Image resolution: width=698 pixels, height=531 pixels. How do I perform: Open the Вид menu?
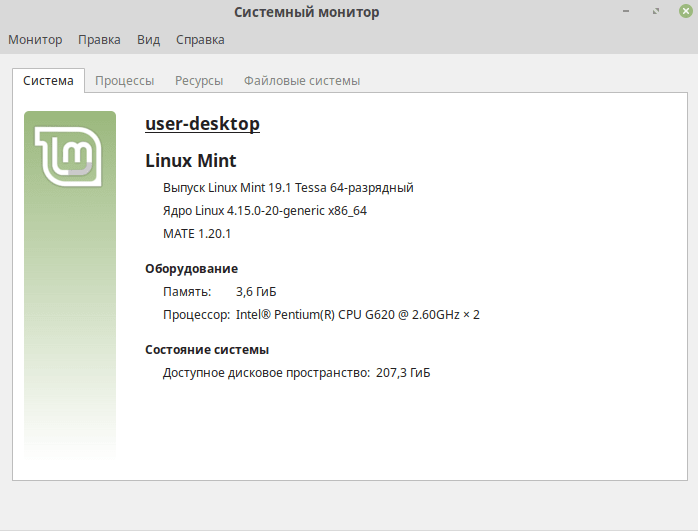148,40
